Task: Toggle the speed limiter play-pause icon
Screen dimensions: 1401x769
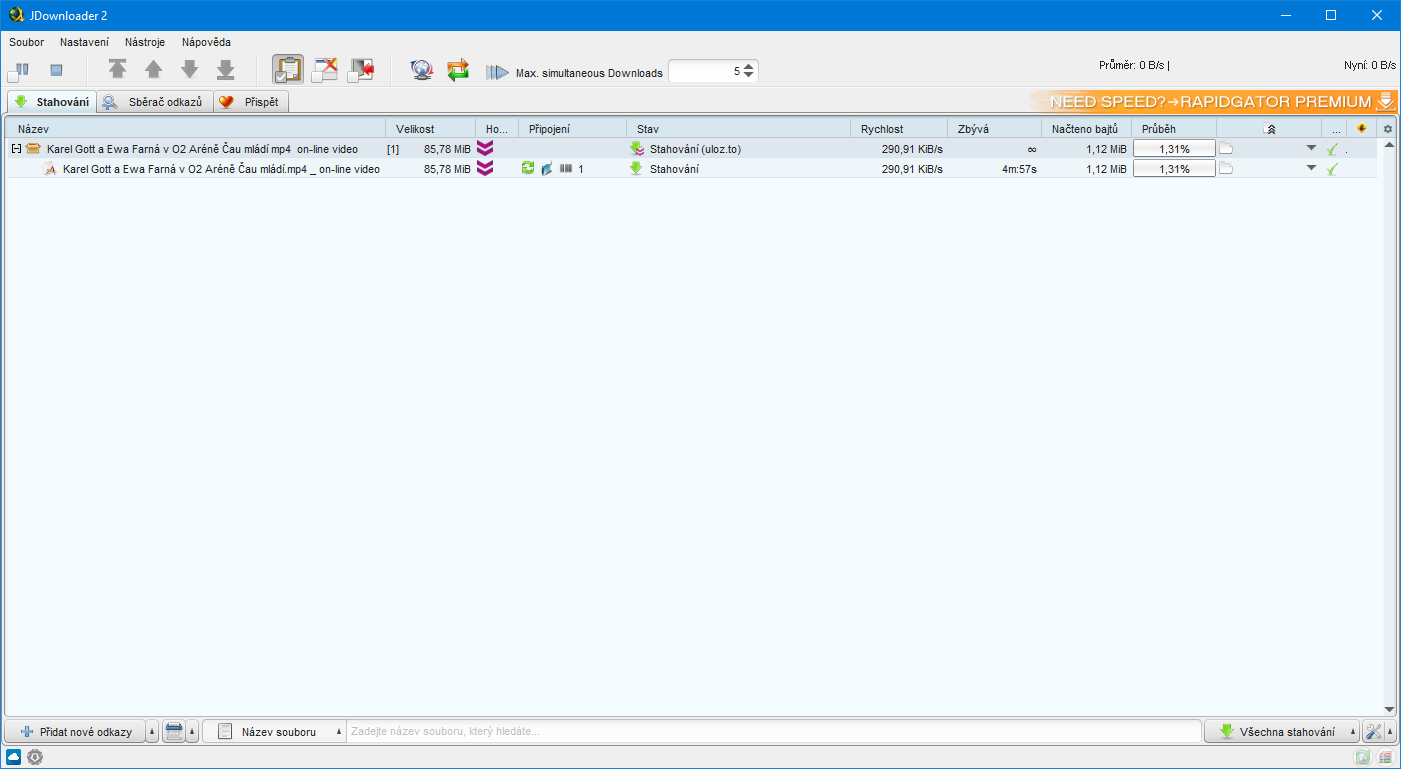Action: 497,72
